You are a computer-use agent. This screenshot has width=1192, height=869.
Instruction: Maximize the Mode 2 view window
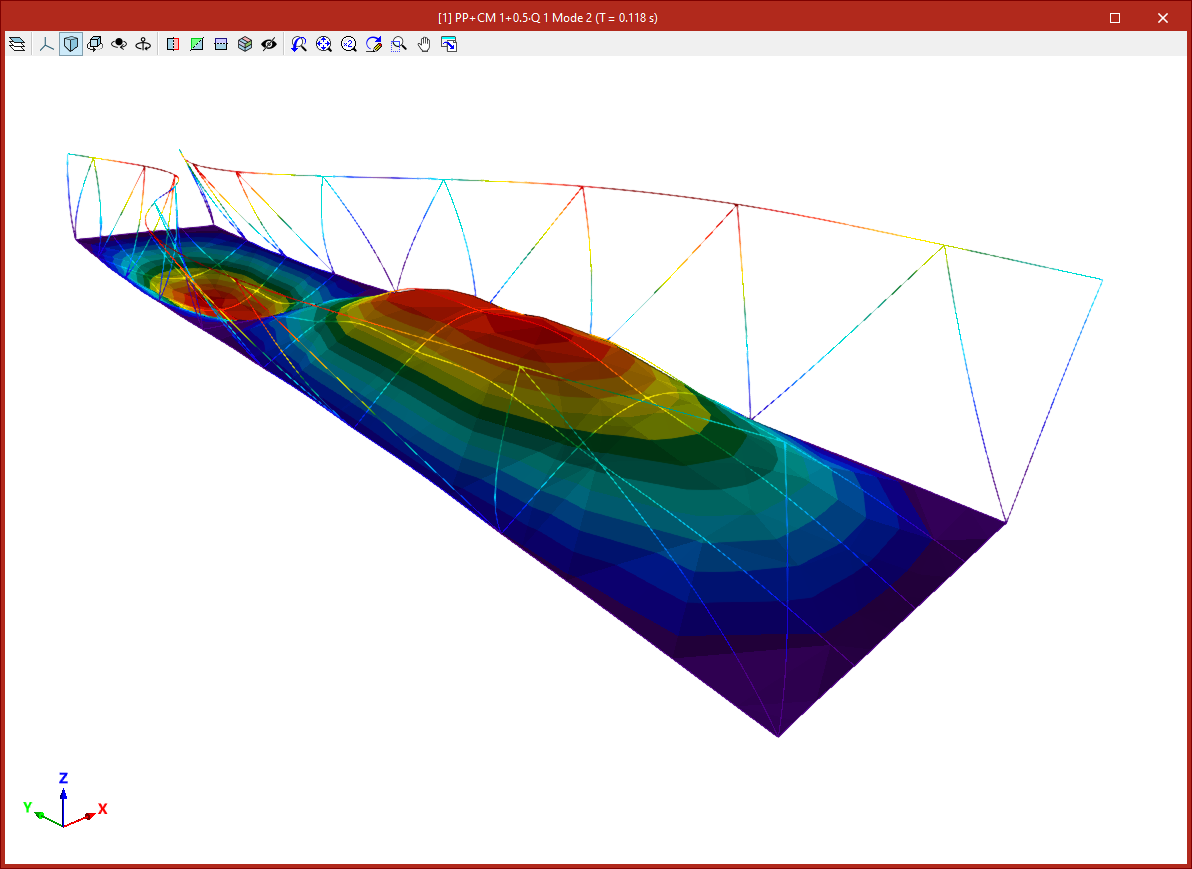(x=1115, y=18)
